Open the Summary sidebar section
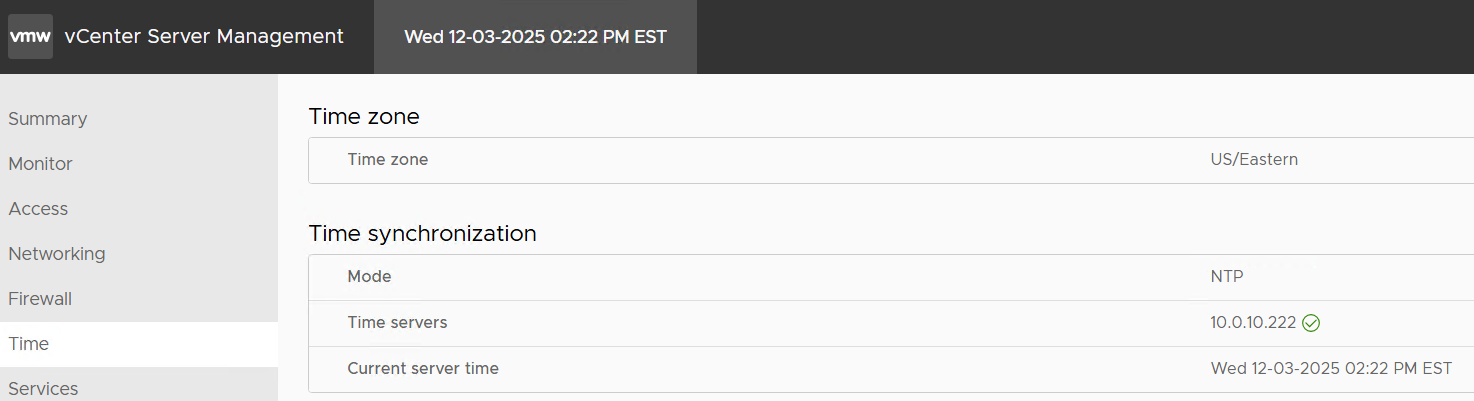The width and height of the screenshot is (1474, 401). pyautogui.click(x=48, y=119)
